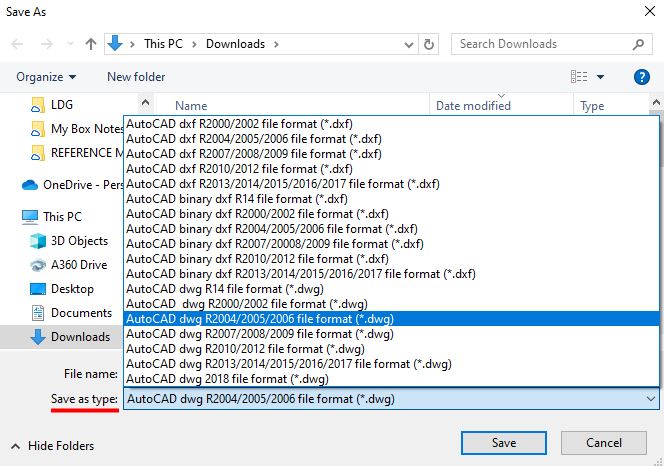Click the Save button
Image resolution: width=664 pixels, height=466 pixels.
tap(504, 443)
